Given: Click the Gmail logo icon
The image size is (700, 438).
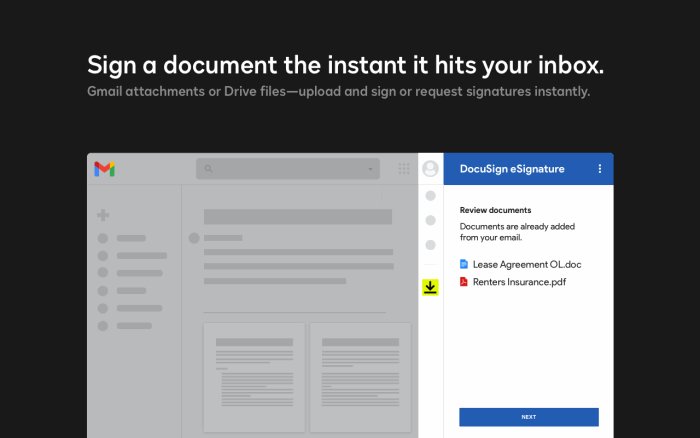Looking at the screenshot, I should [104, 169].
